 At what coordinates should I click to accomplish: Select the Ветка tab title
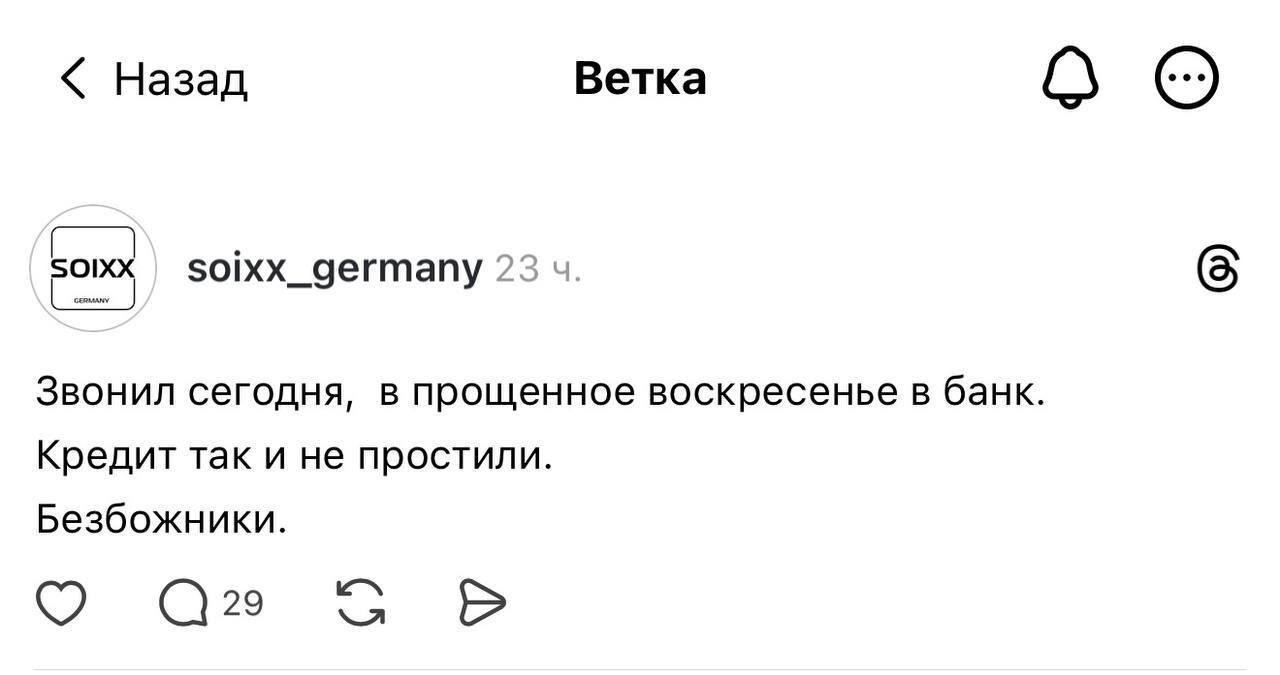pyautogui.click(x=639, y=77)
